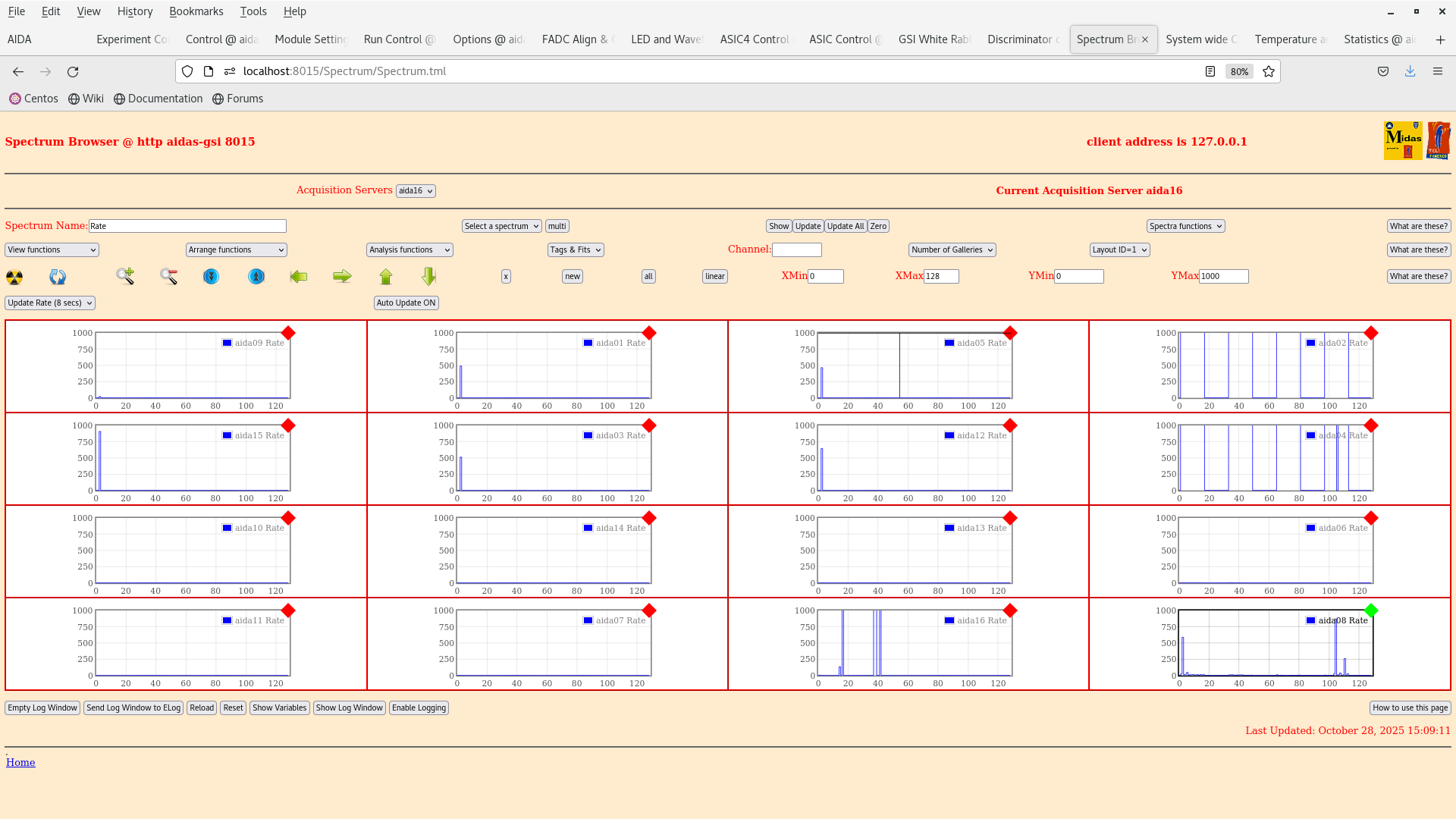1456x819 pixels.
Task: Select the zoom out magnifier icon
Action: tap(168, 276)
